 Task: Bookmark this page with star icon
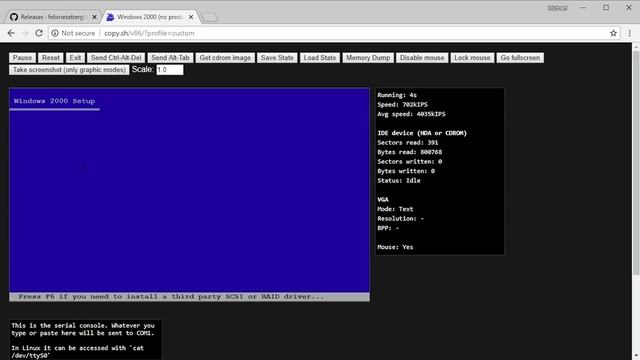click(613, 33)
